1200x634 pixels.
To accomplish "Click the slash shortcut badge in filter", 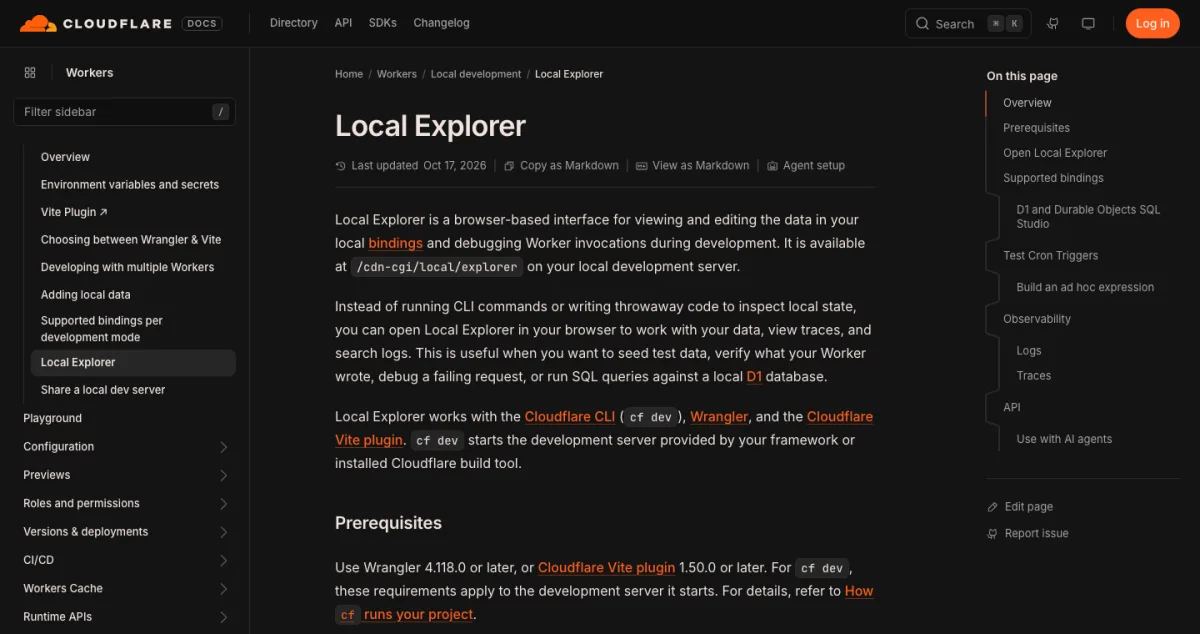I will (x=221, y=112).
